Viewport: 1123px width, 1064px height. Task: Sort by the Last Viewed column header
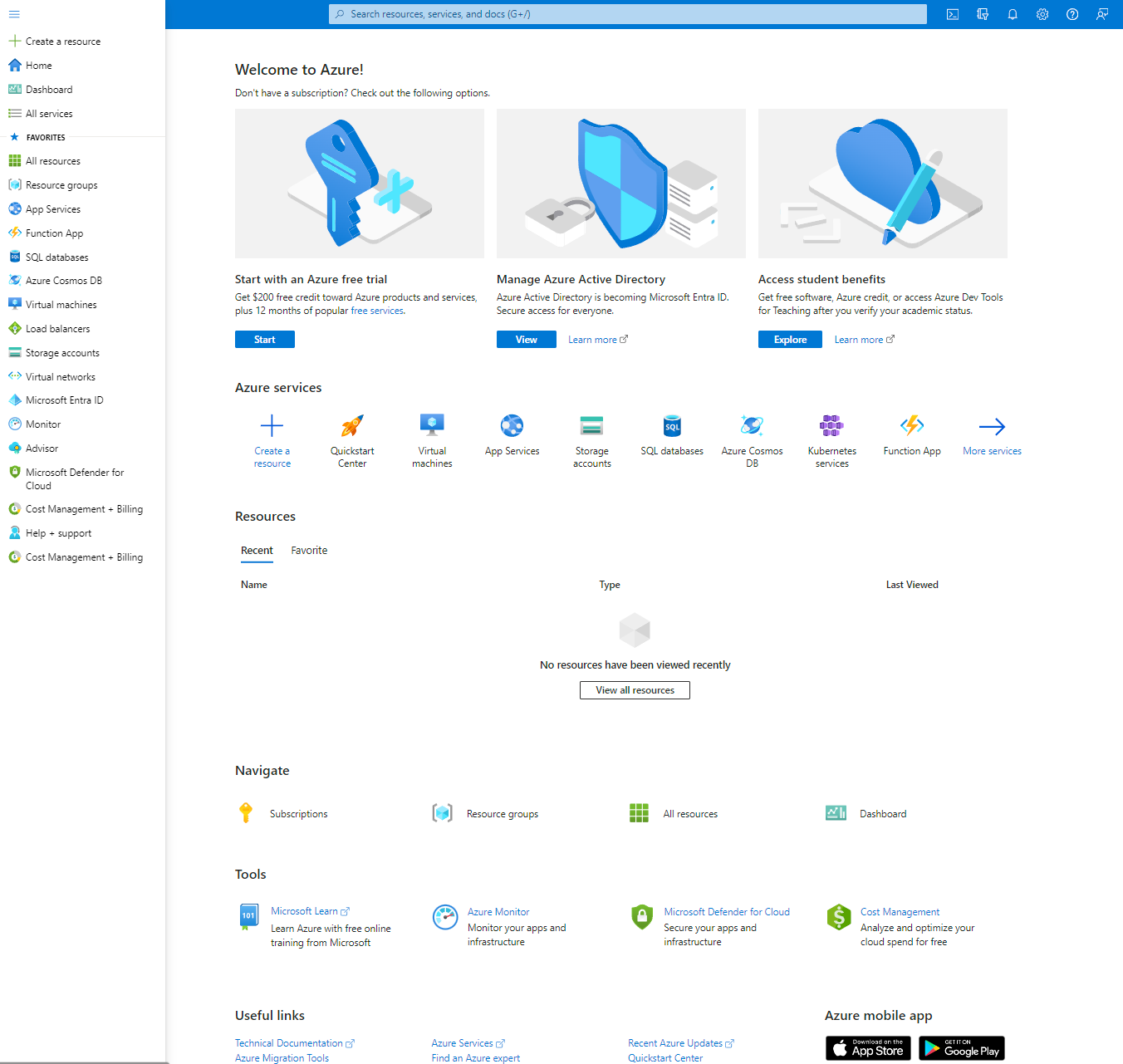point(912,585)
